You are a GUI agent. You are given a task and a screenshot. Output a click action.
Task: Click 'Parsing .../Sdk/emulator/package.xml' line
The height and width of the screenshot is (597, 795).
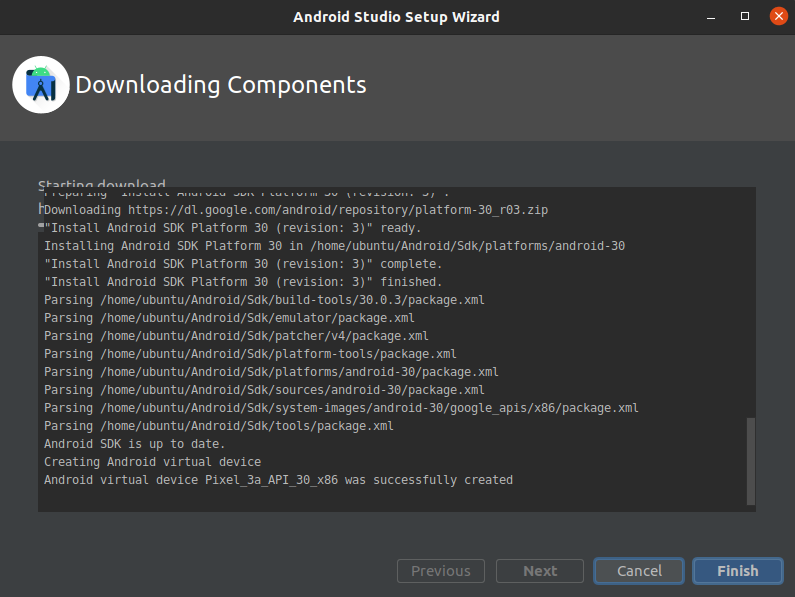(229, 318)
